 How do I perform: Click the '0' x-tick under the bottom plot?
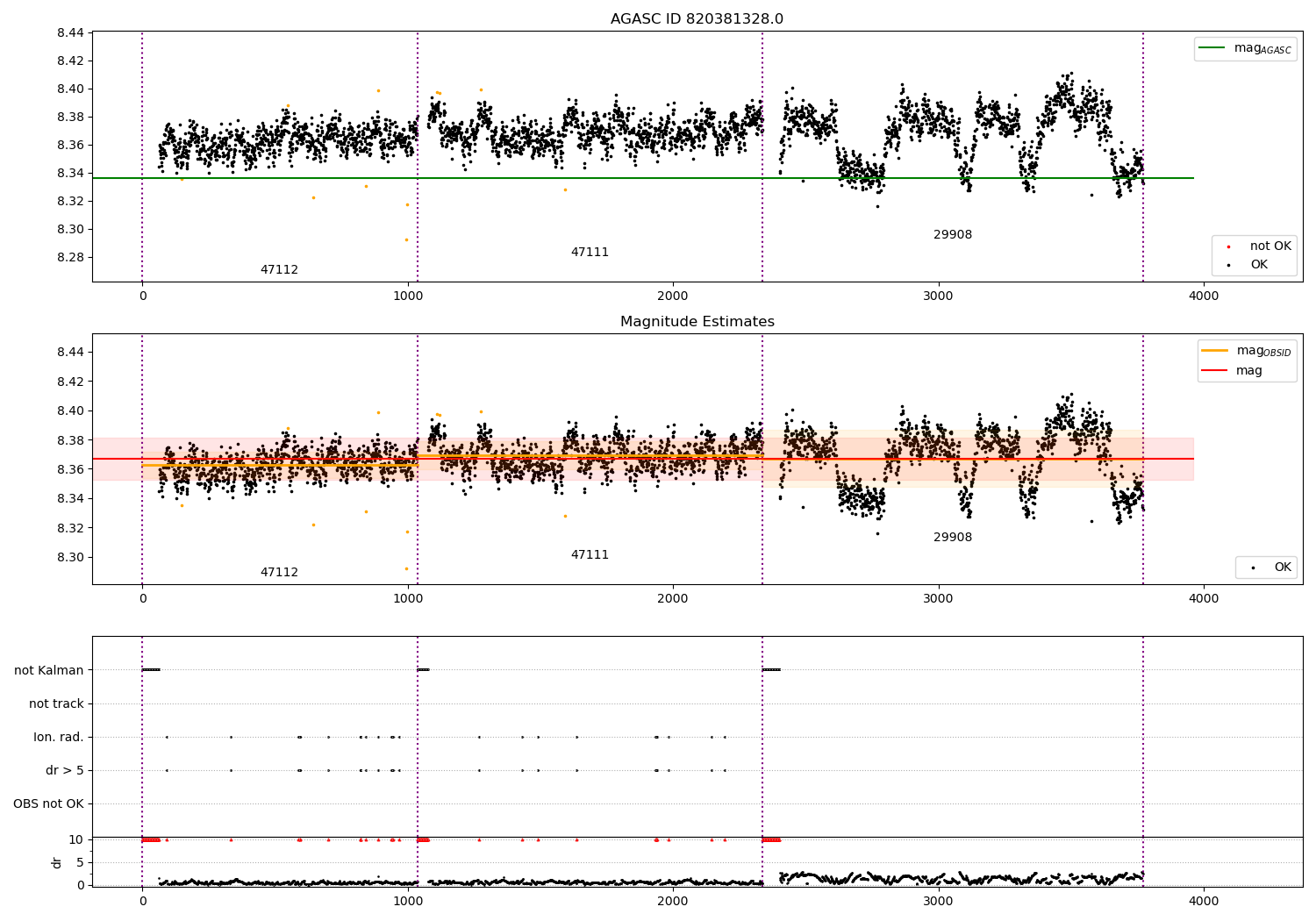point(142,902)
